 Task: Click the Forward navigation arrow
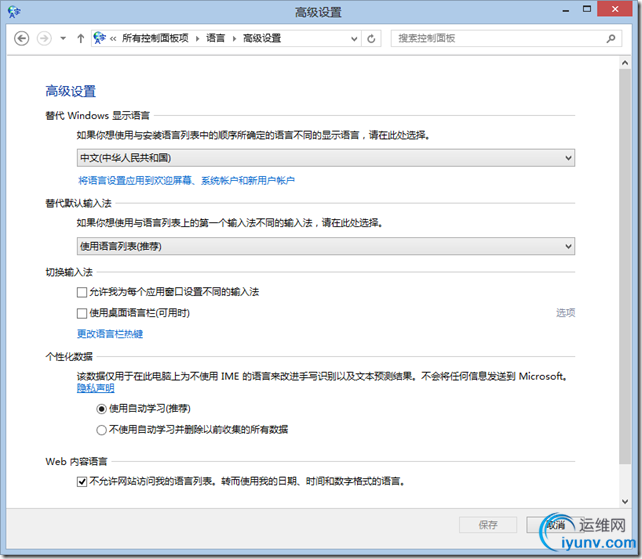coord(44,38)
